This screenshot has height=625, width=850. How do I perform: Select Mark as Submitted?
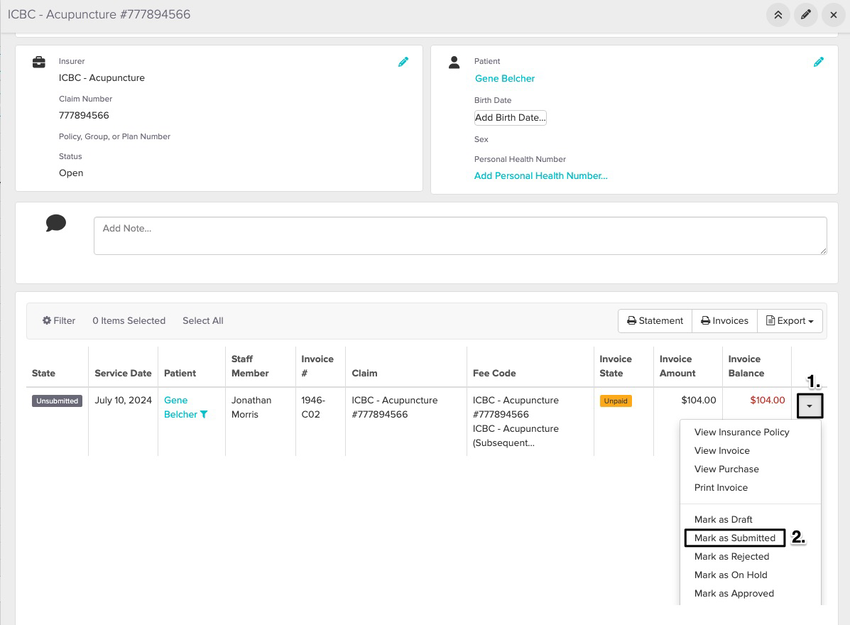[x=735, y=538]
